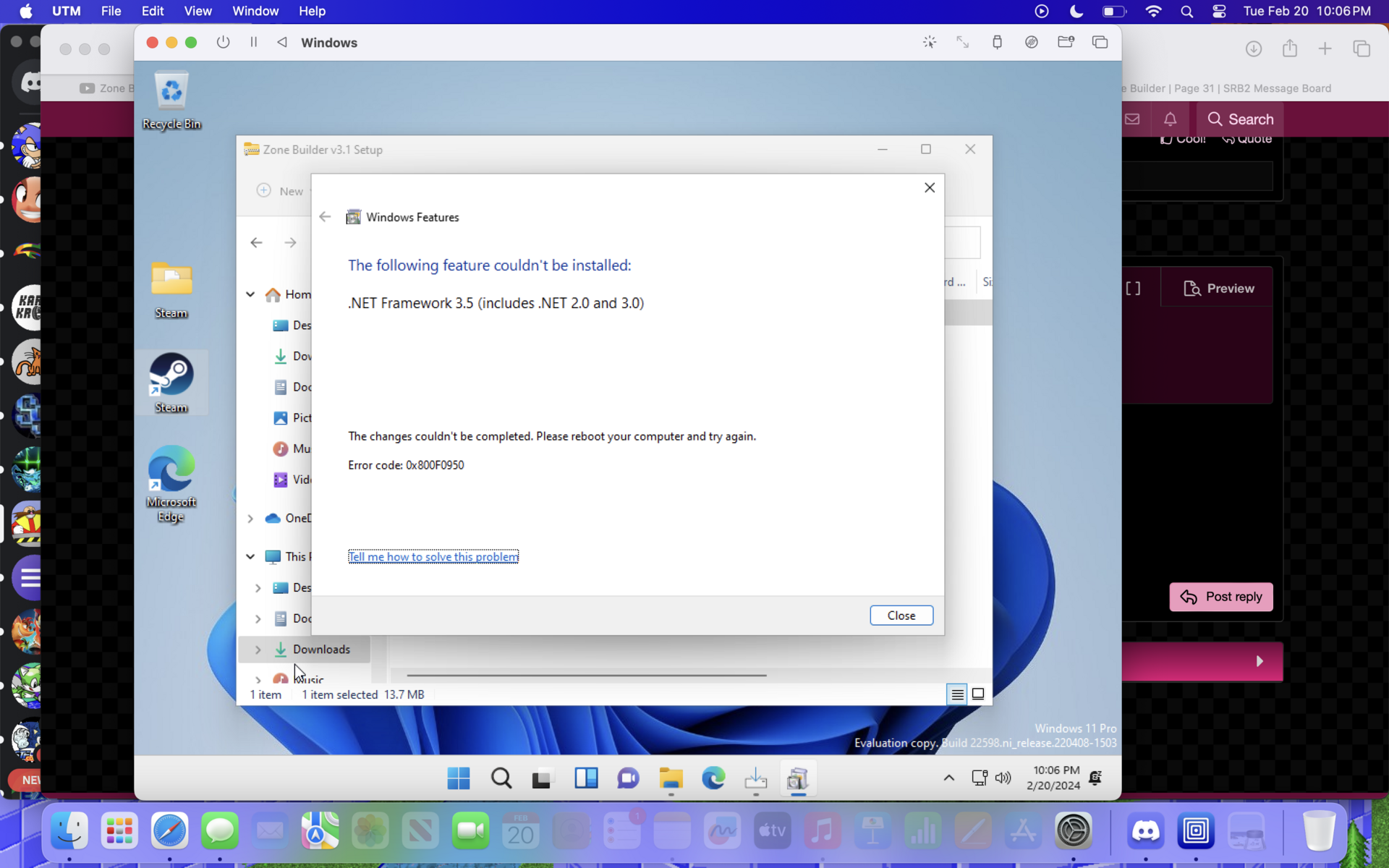Switch Explorer to details view
Viewport: 1389px width, 868px height.
click(x=957, y=694)
